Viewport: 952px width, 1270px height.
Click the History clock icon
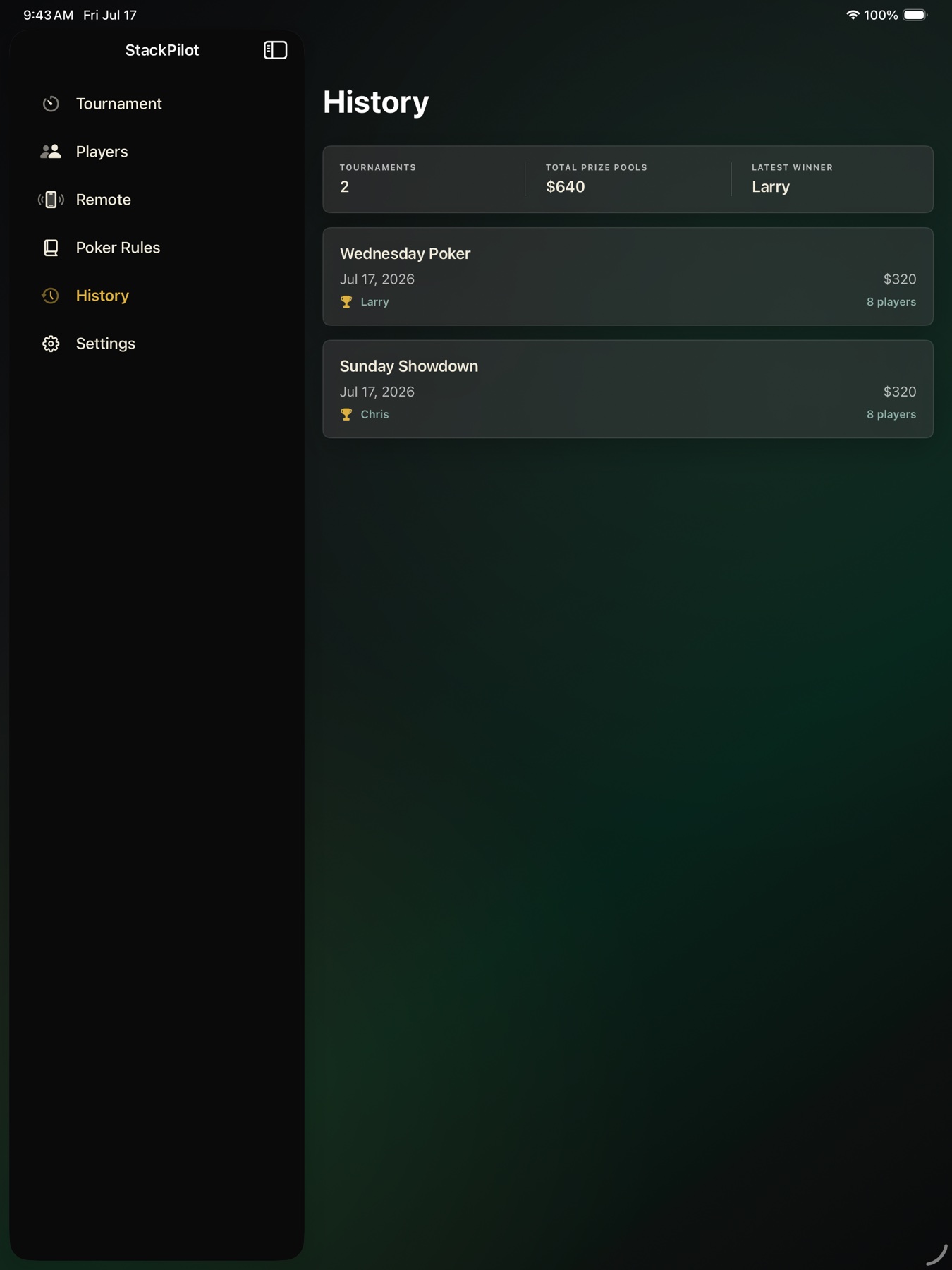pyautogui.click(x=51, y=296)
